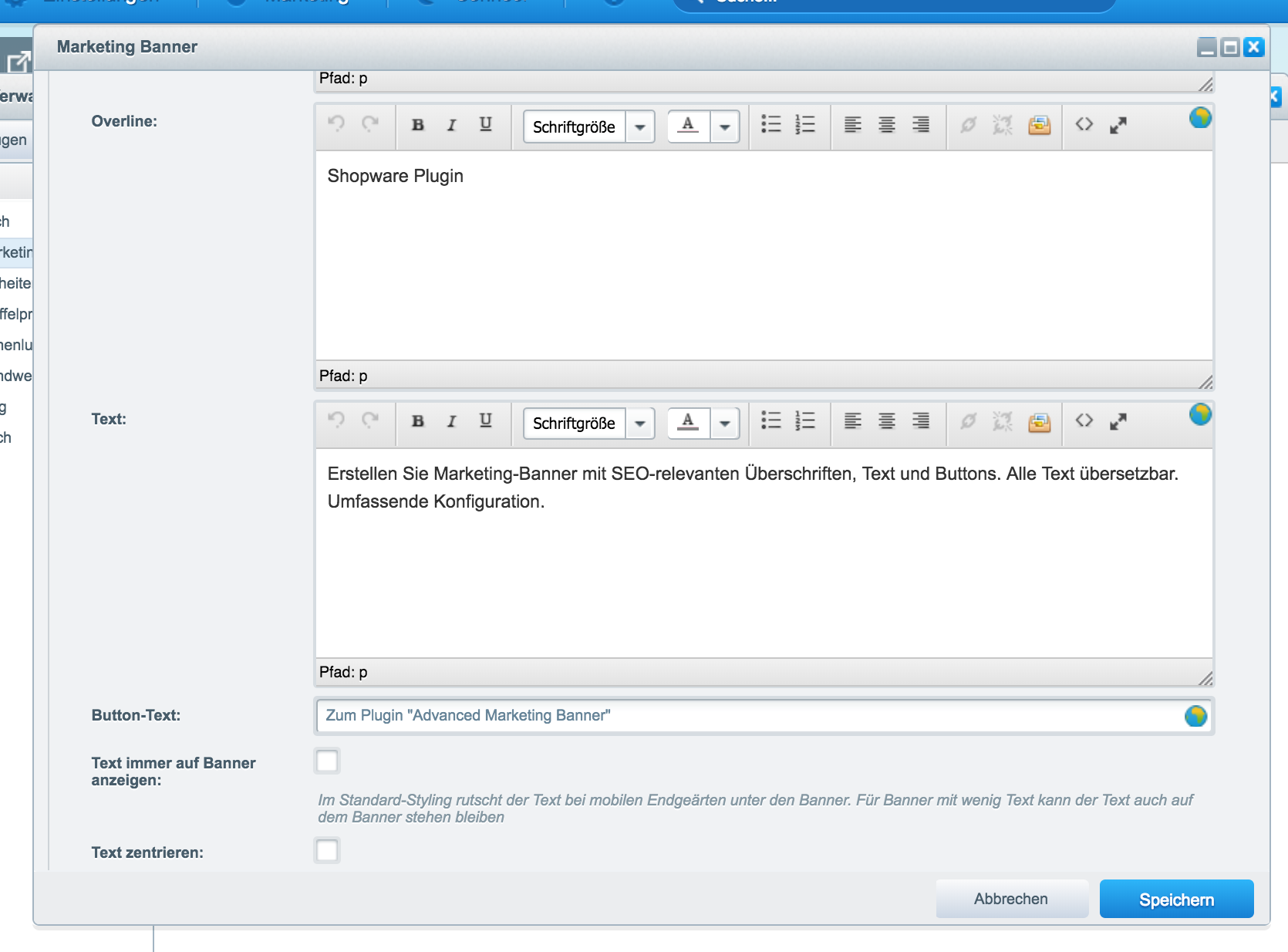Open text color arrow in Text editor

725,423
